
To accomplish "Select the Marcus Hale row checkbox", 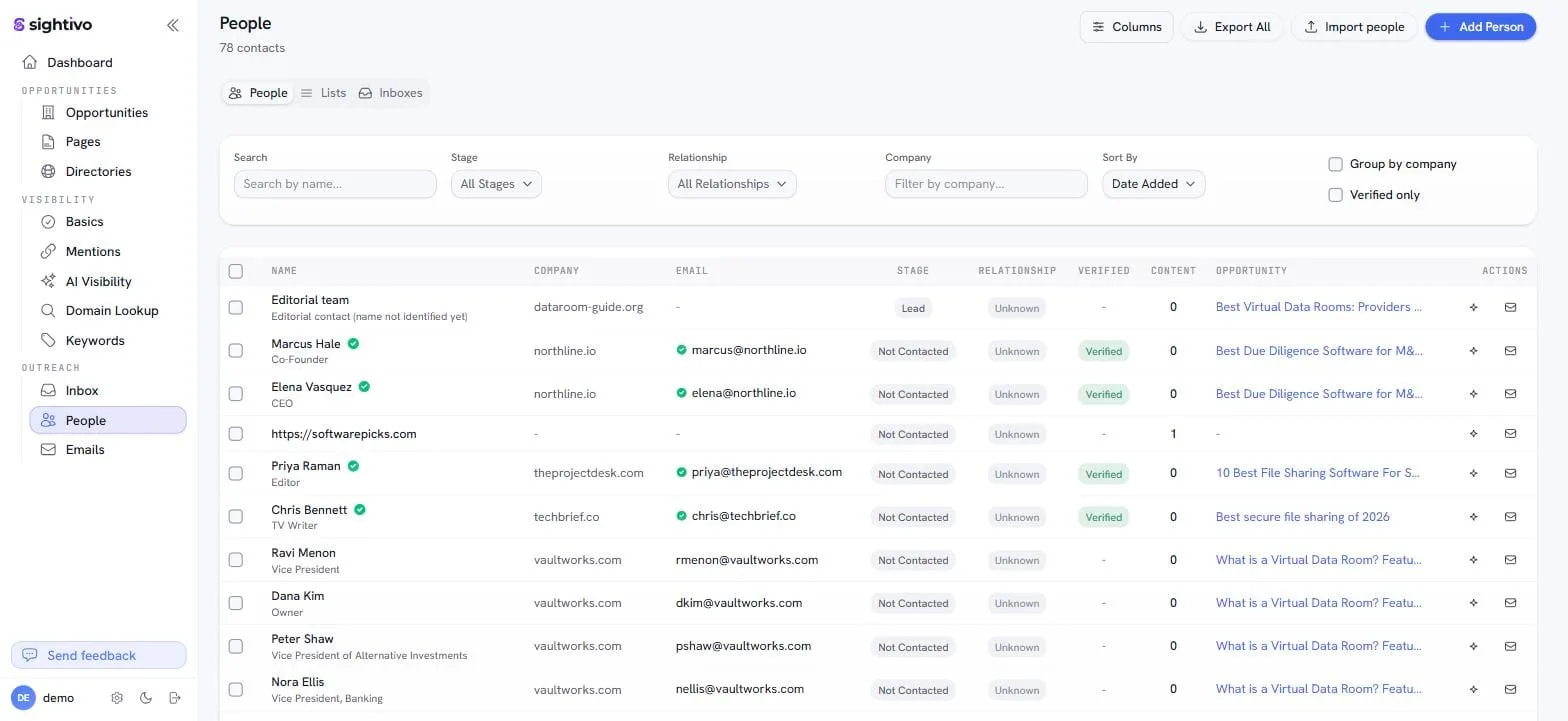I will point(236,351).
